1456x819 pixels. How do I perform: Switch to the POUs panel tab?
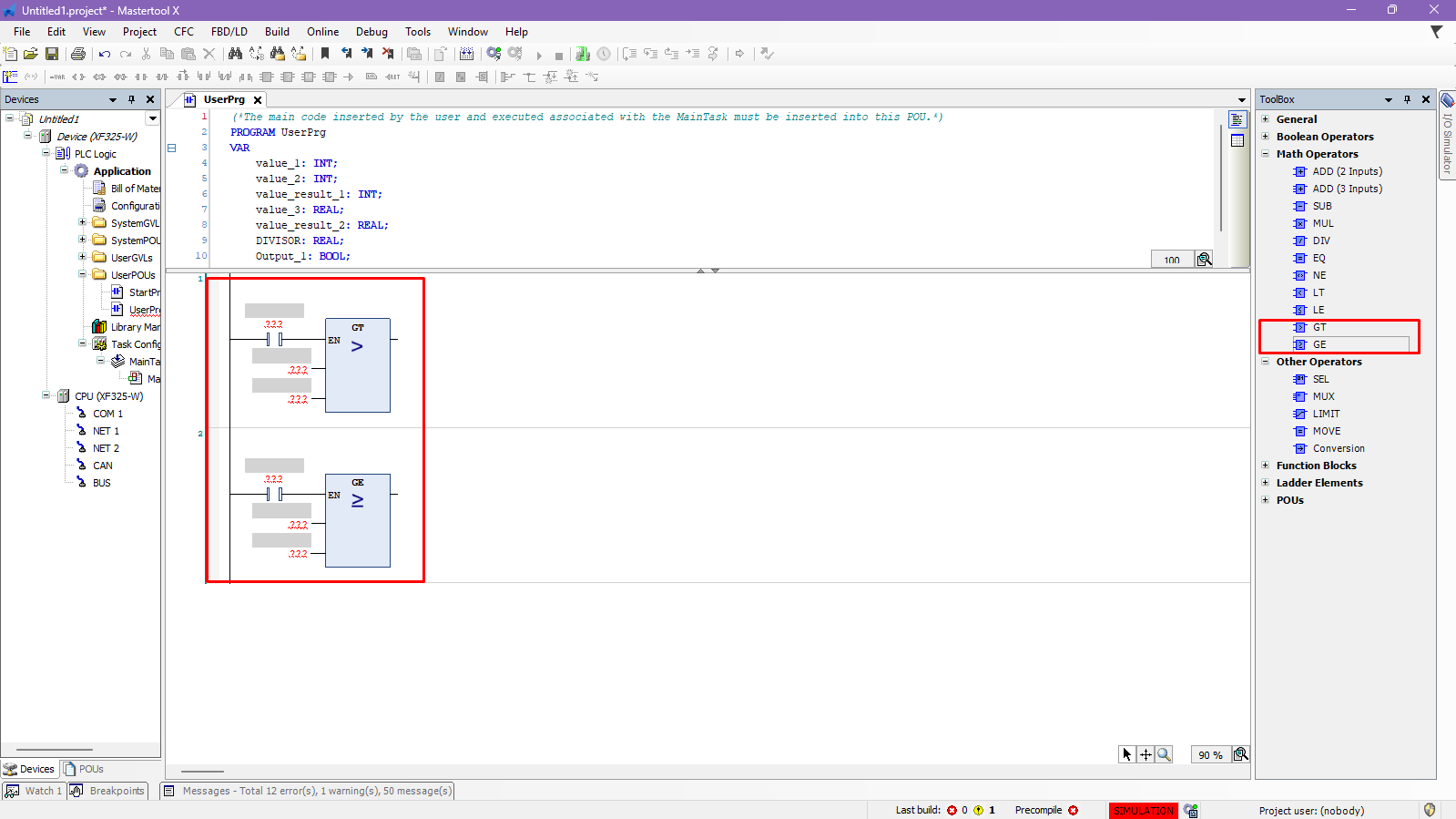coord(84,769)
